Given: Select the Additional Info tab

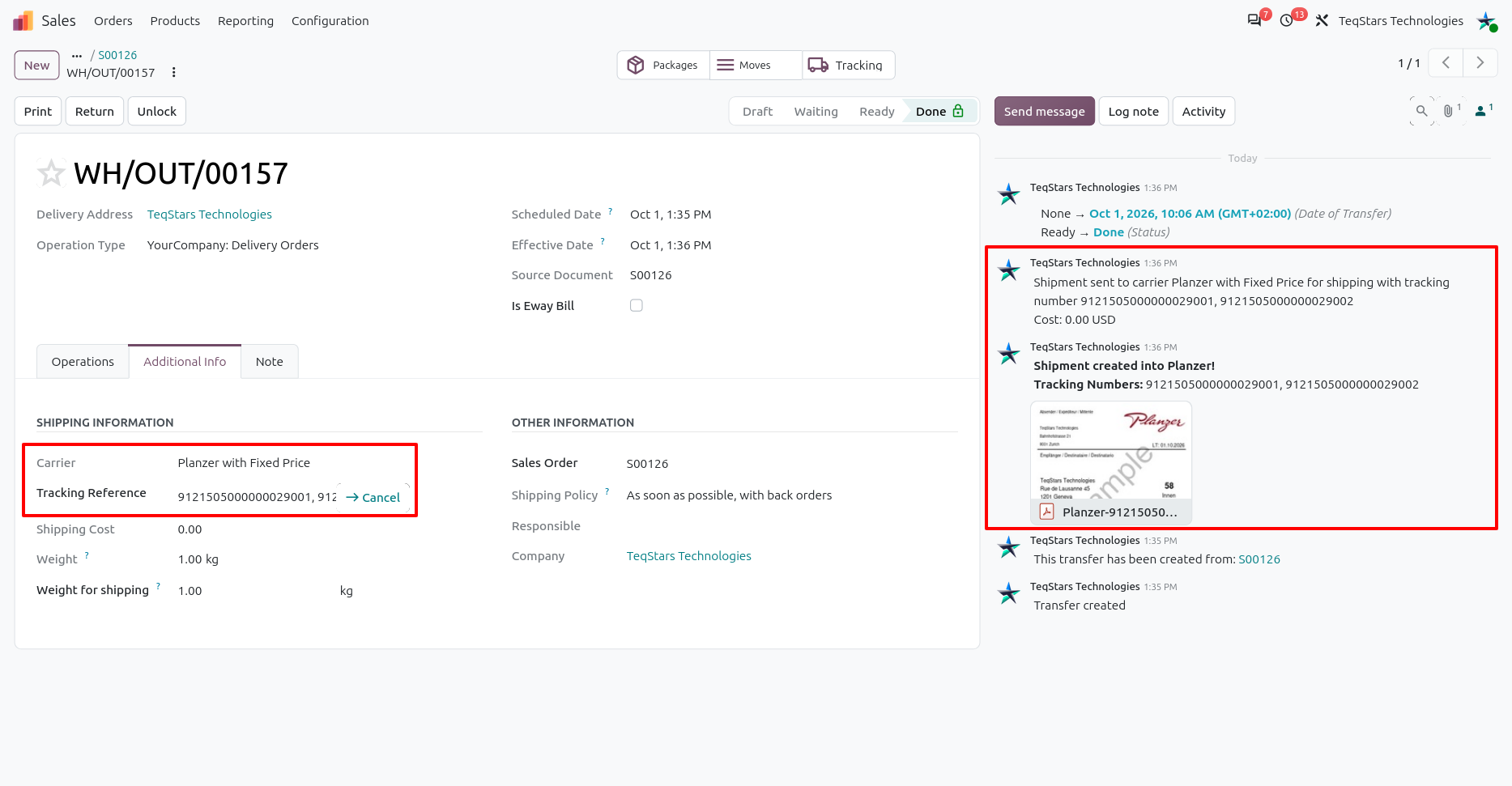Looking at the screenshot, I should pos(185,362).
